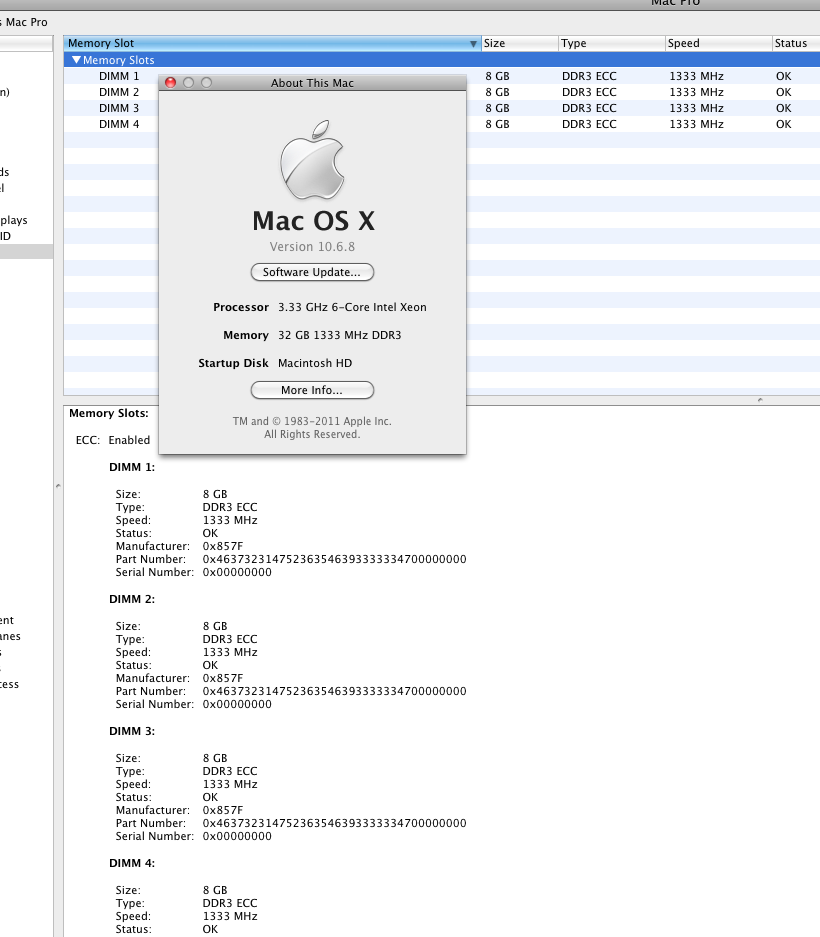Click the Software Update... button

point(312,272)
